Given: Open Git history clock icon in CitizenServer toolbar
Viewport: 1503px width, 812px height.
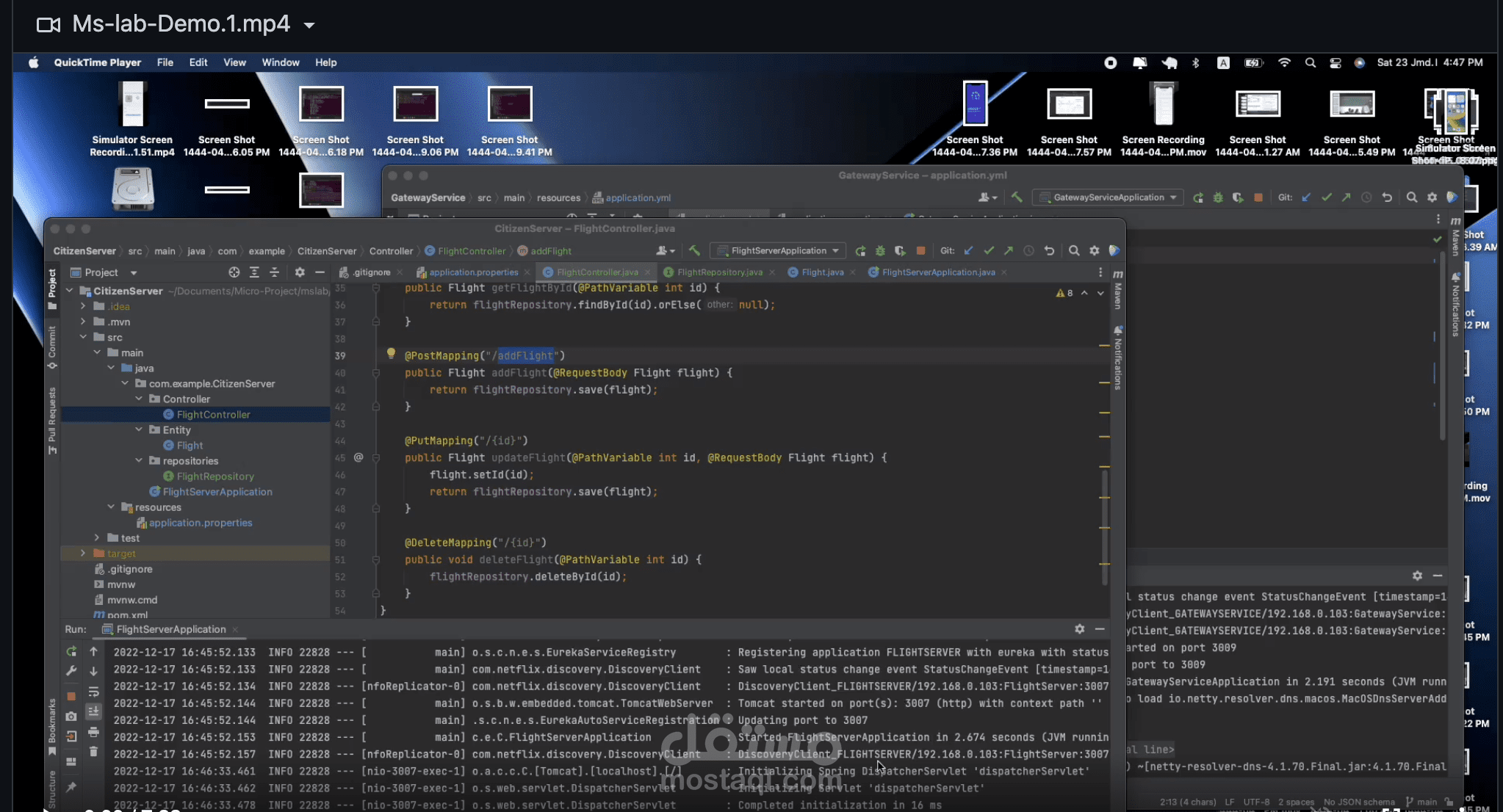Looking at the screenshot, I should 1028,250.
